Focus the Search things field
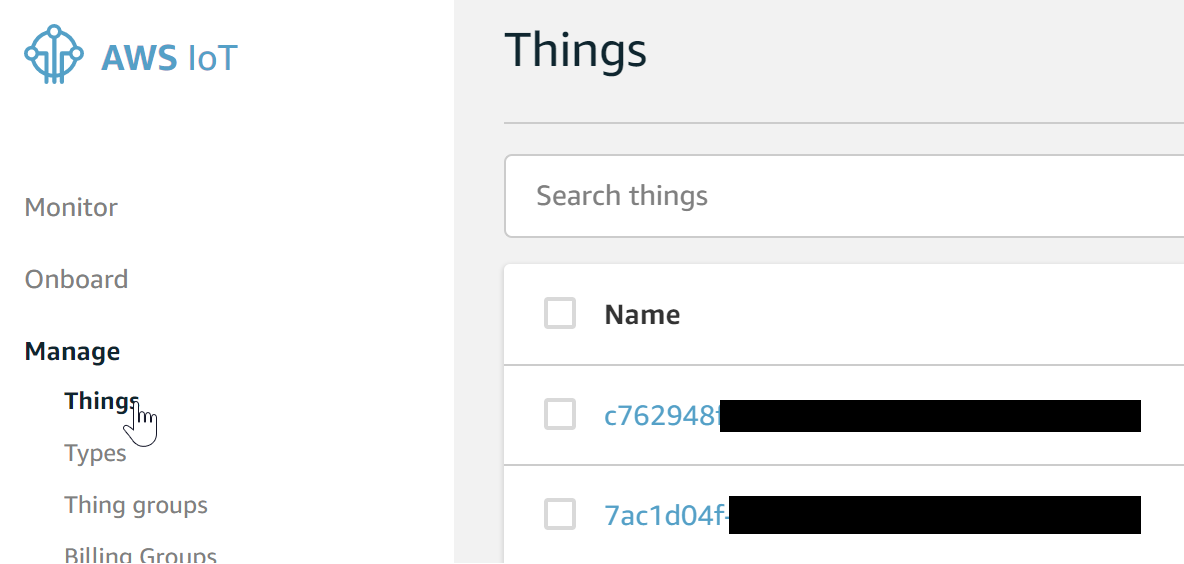 pyautogui.click(x=840, y=196)
